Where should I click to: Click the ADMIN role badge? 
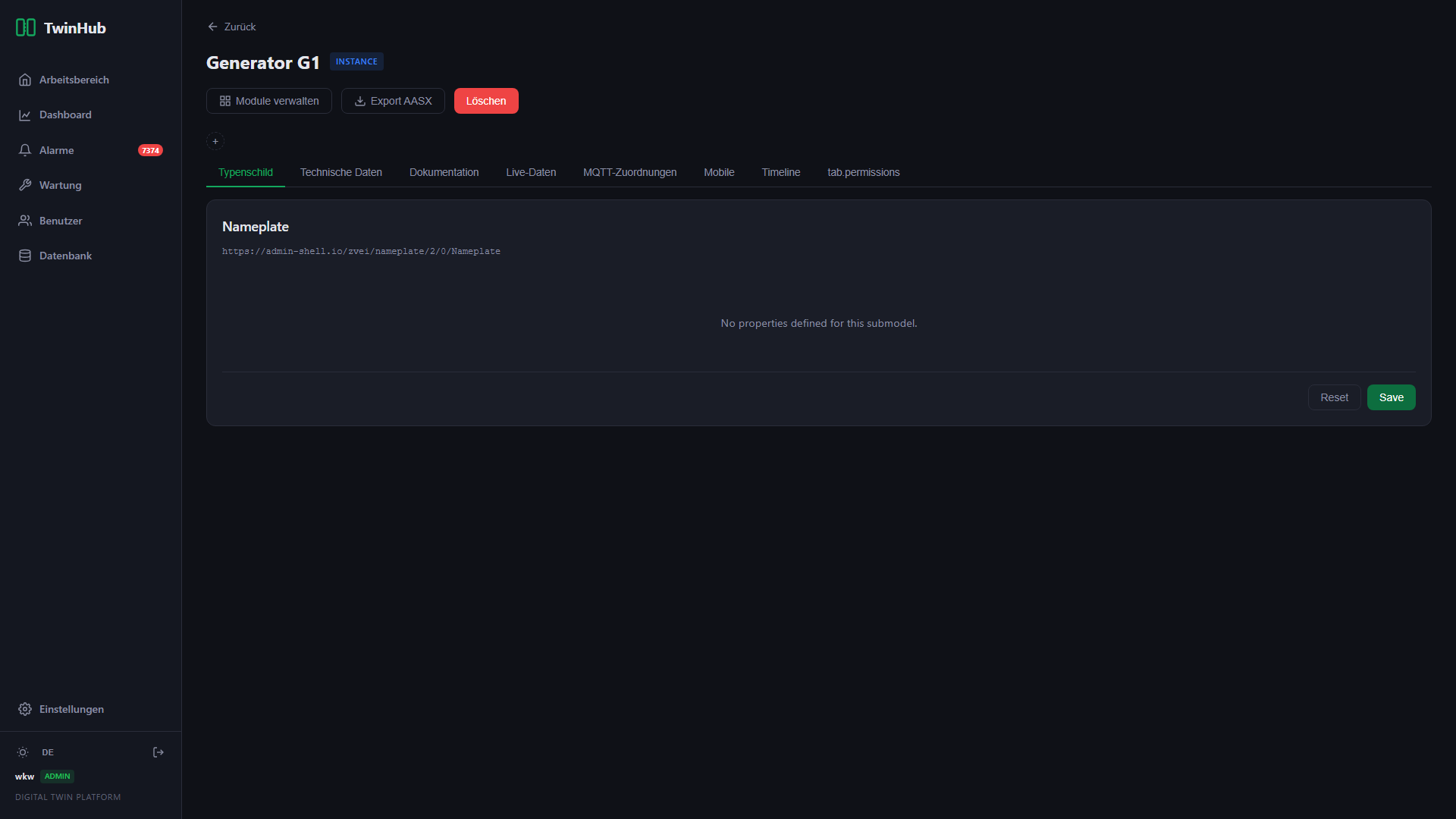57,777
